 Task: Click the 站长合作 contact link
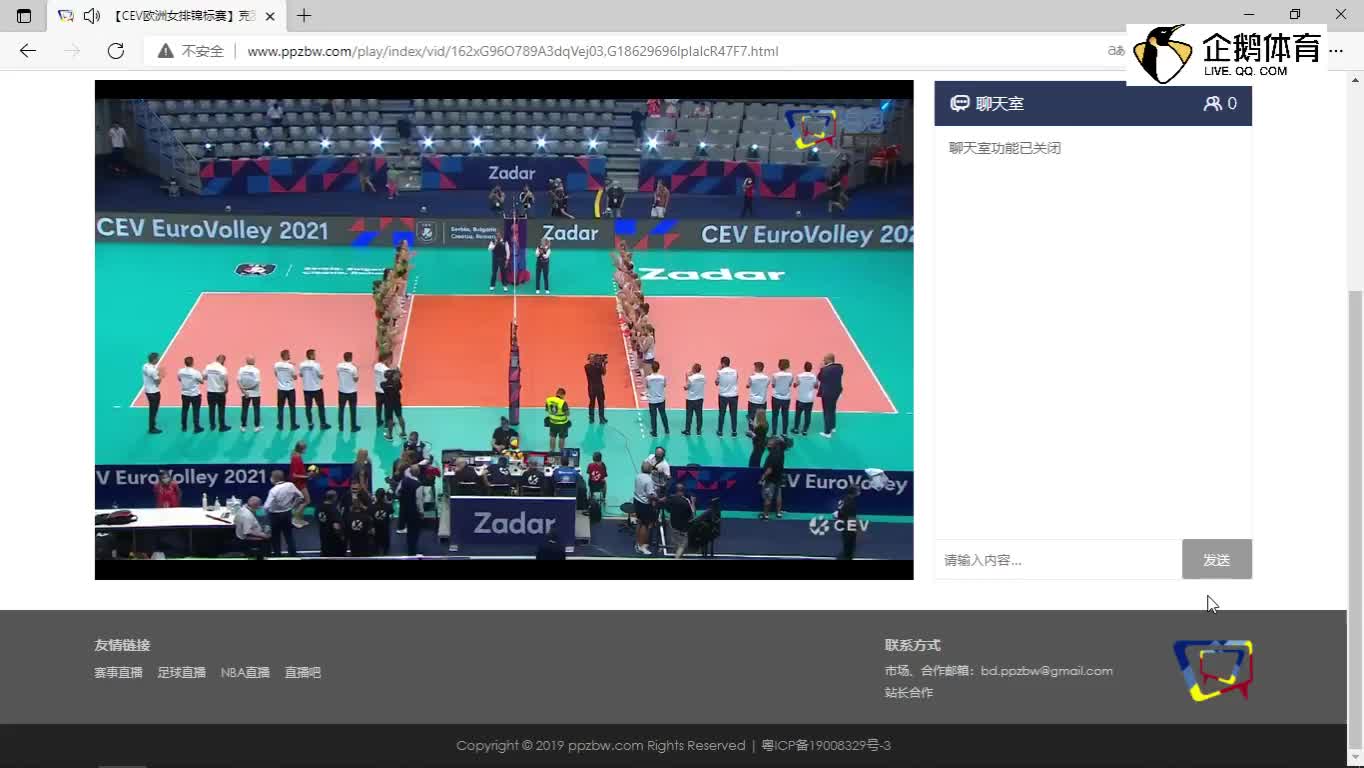[x=908, y=693]
